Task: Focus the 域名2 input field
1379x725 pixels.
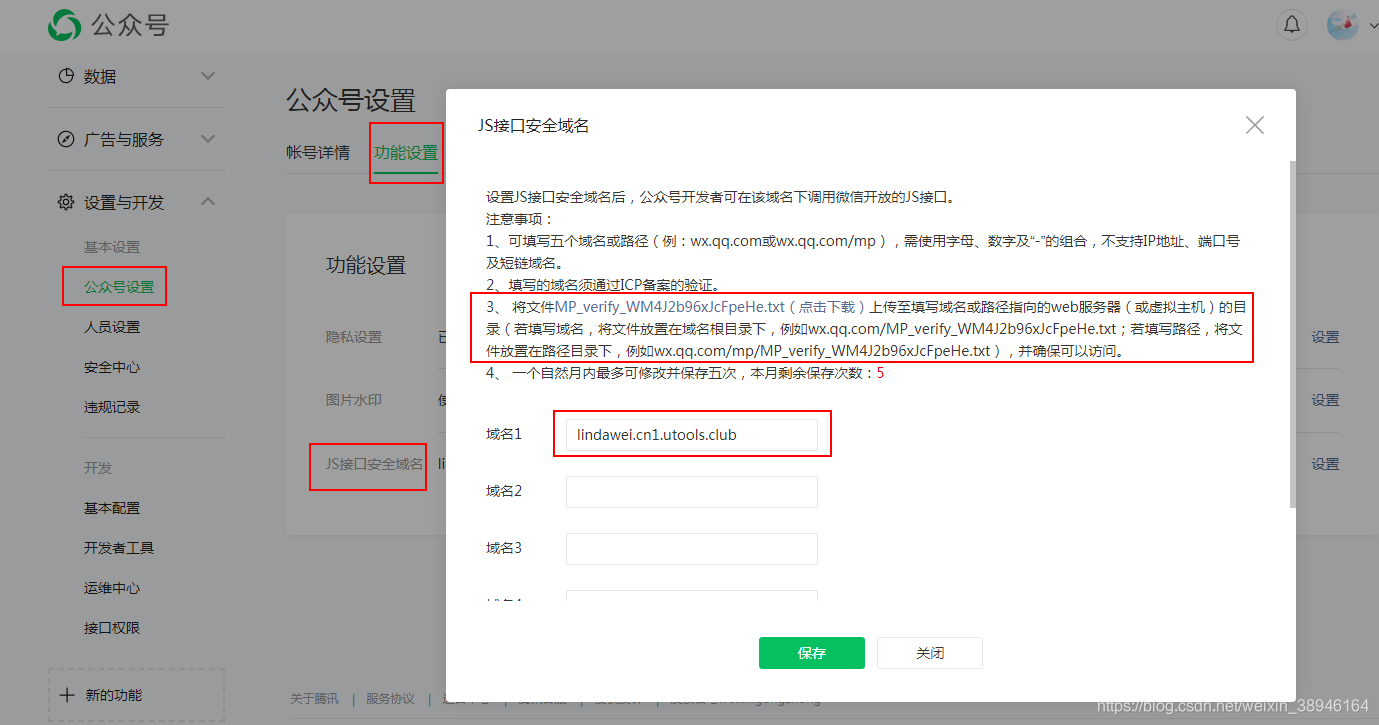Action: [x=692, y=492]
